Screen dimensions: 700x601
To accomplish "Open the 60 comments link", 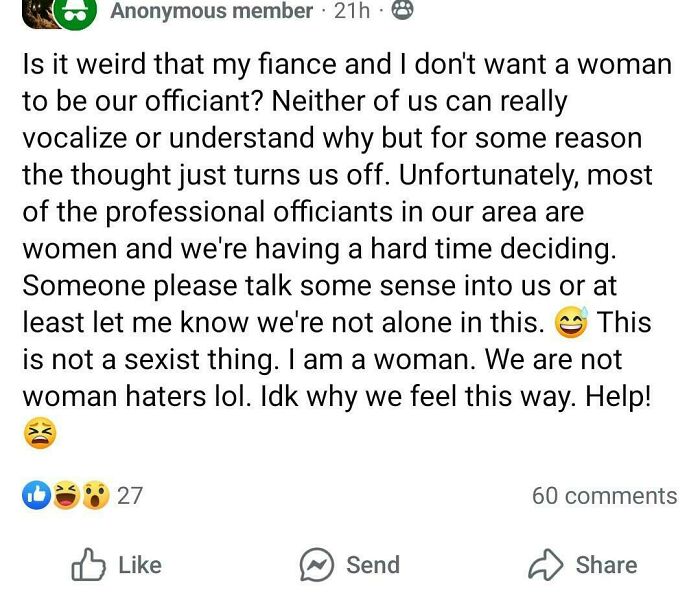I will 604,495.
